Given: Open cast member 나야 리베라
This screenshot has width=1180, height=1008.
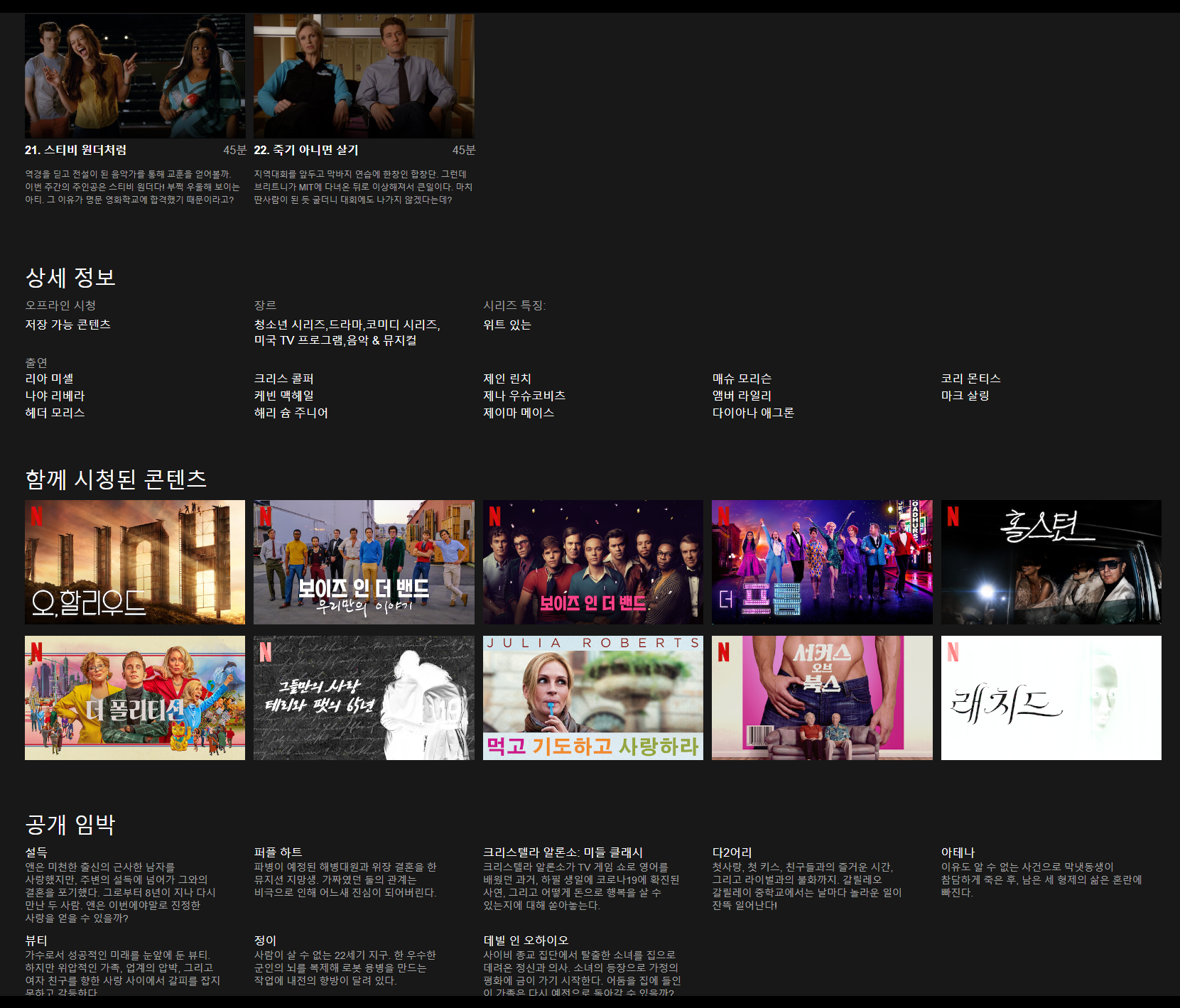Looking at the screenshot, I should point(55,396).
